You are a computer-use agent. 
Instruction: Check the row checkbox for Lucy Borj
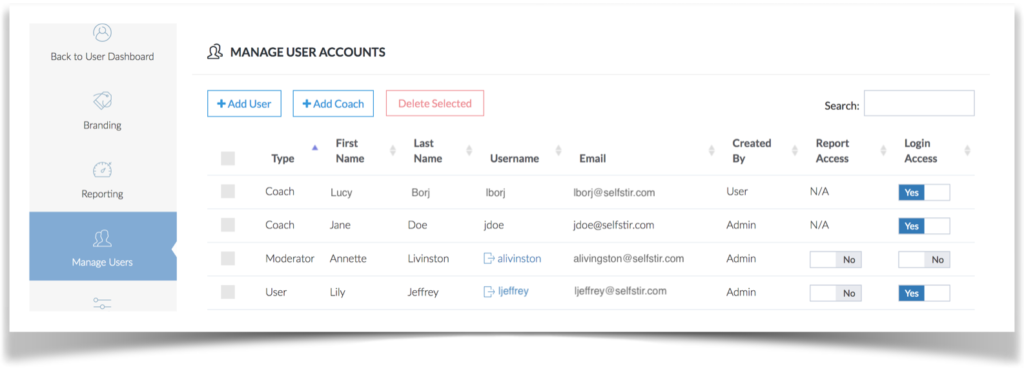coord(228,191)
